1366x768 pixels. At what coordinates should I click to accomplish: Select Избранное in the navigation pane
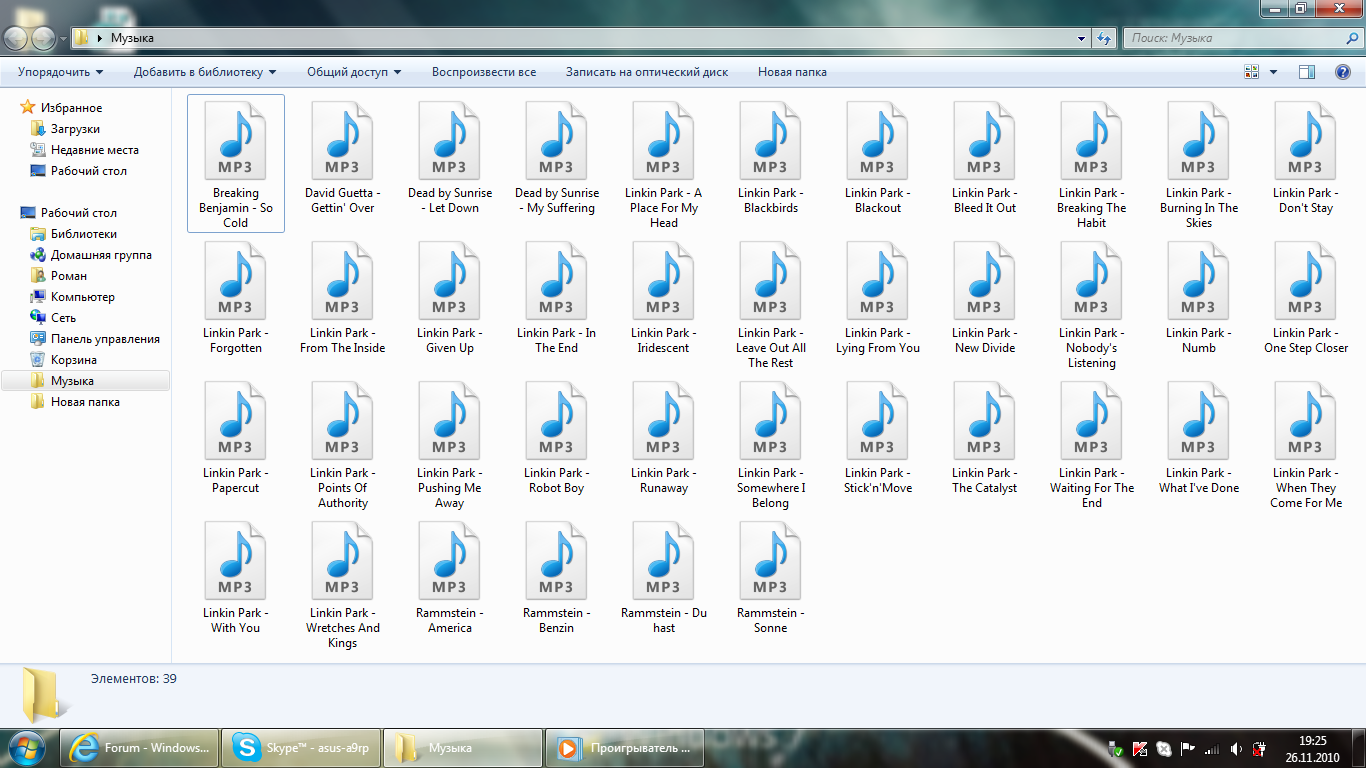pyautogui.click(x=71, y=108)
